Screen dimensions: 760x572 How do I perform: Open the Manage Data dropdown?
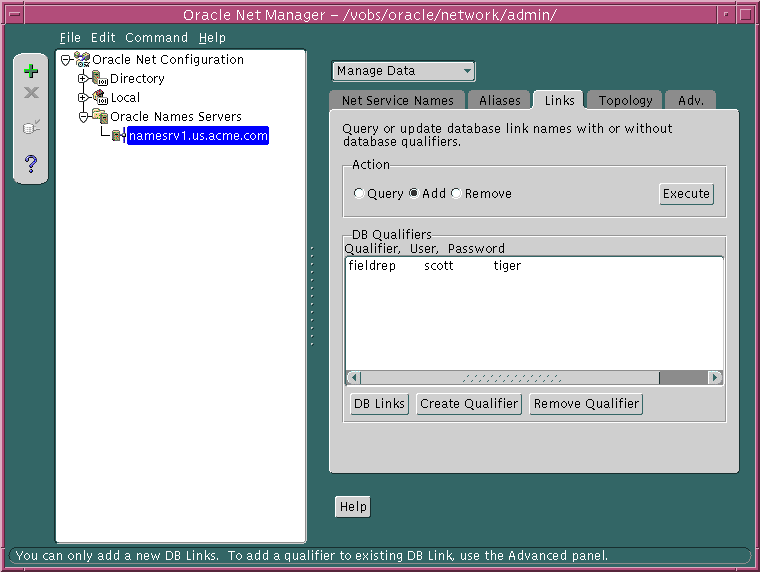click(403, 71)
